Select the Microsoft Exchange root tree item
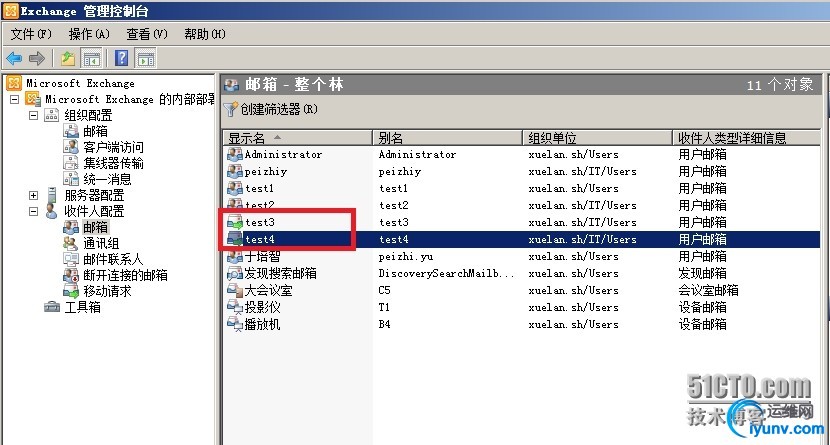 pyautogui.click(x=80, y=84)
